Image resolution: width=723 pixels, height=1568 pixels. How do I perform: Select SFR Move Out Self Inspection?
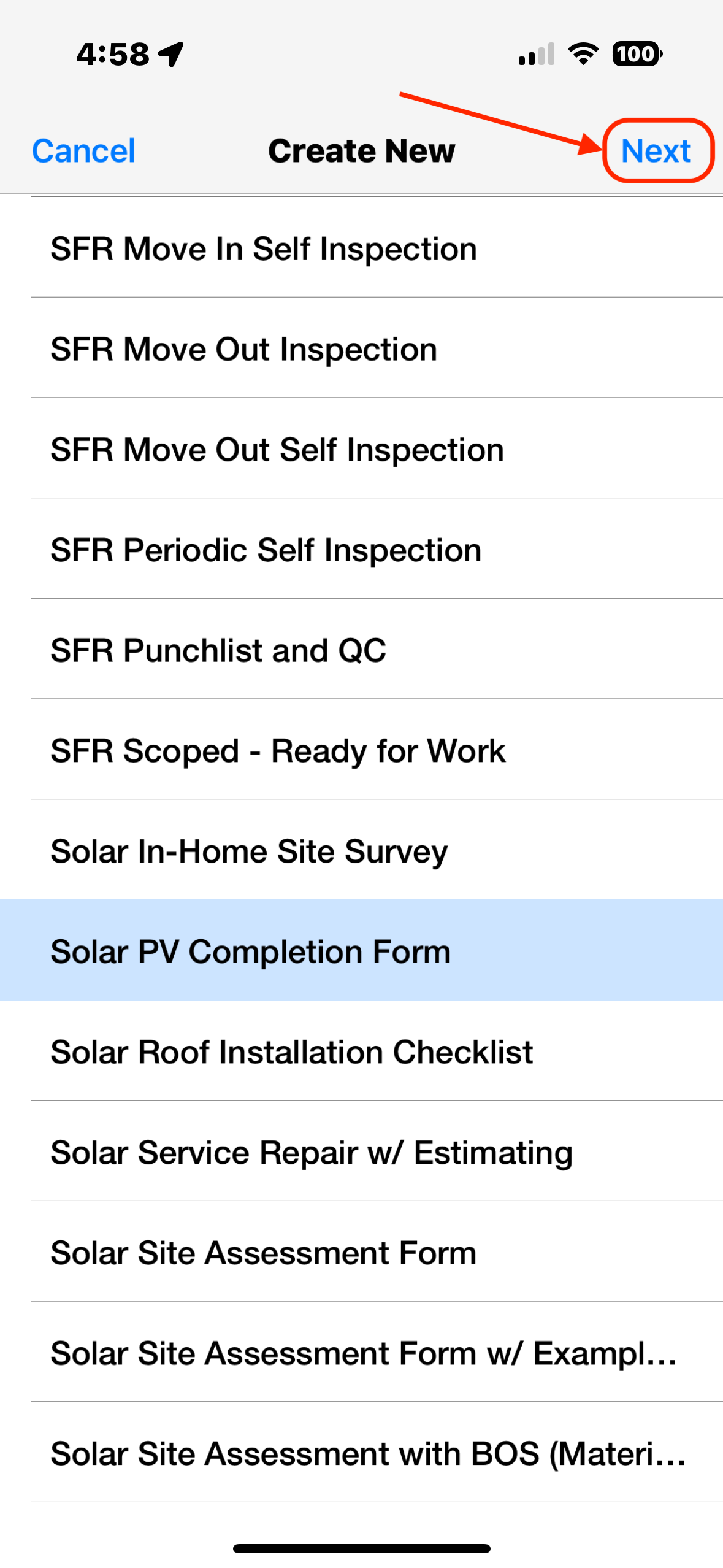pyautogui.click(x=362, y=449)
